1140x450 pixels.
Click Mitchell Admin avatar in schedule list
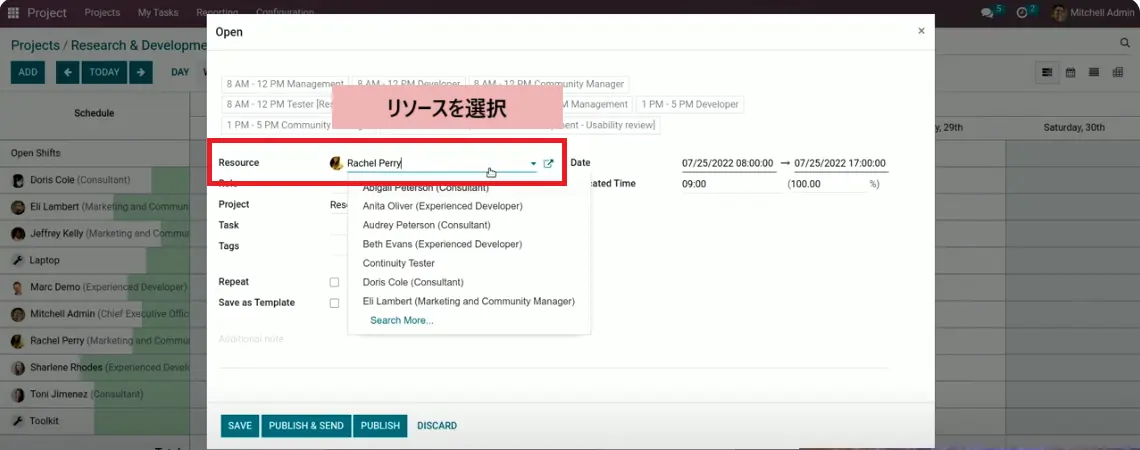tap(18, 314)
